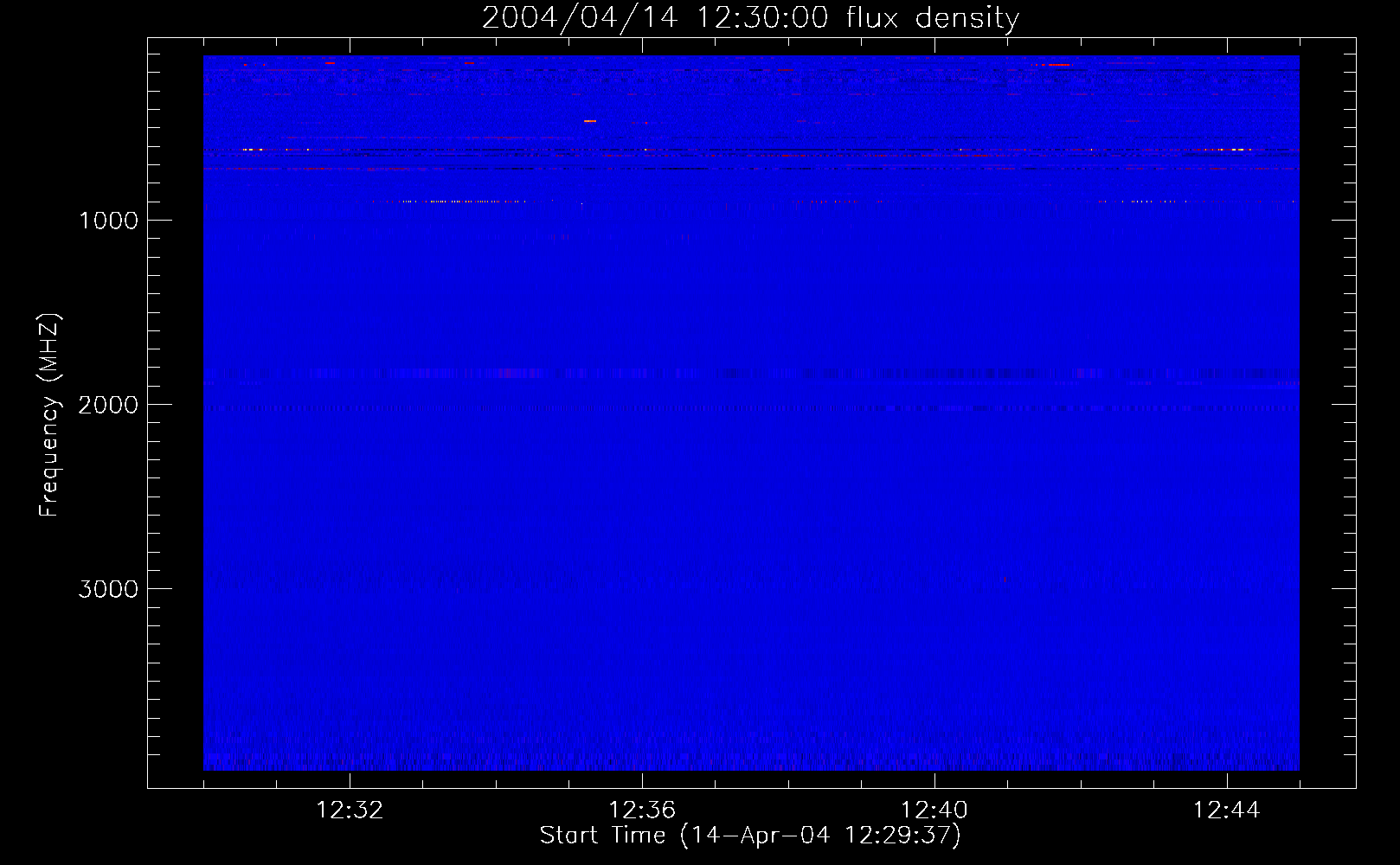The width and height of the screenshot is (1400, 865).
Task: Click the 1000 frequency tick label
Action: pos(108,221)
